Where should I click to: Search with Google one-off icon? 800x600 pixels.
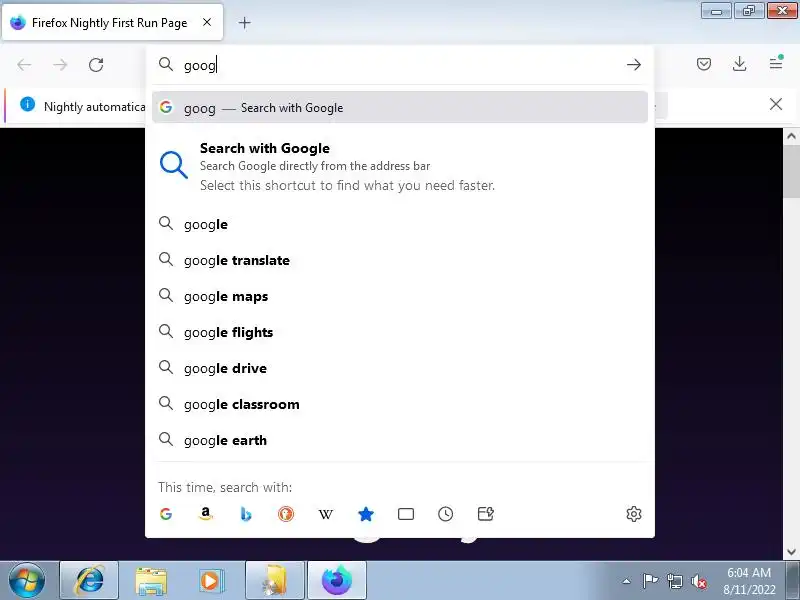point(166,514)
